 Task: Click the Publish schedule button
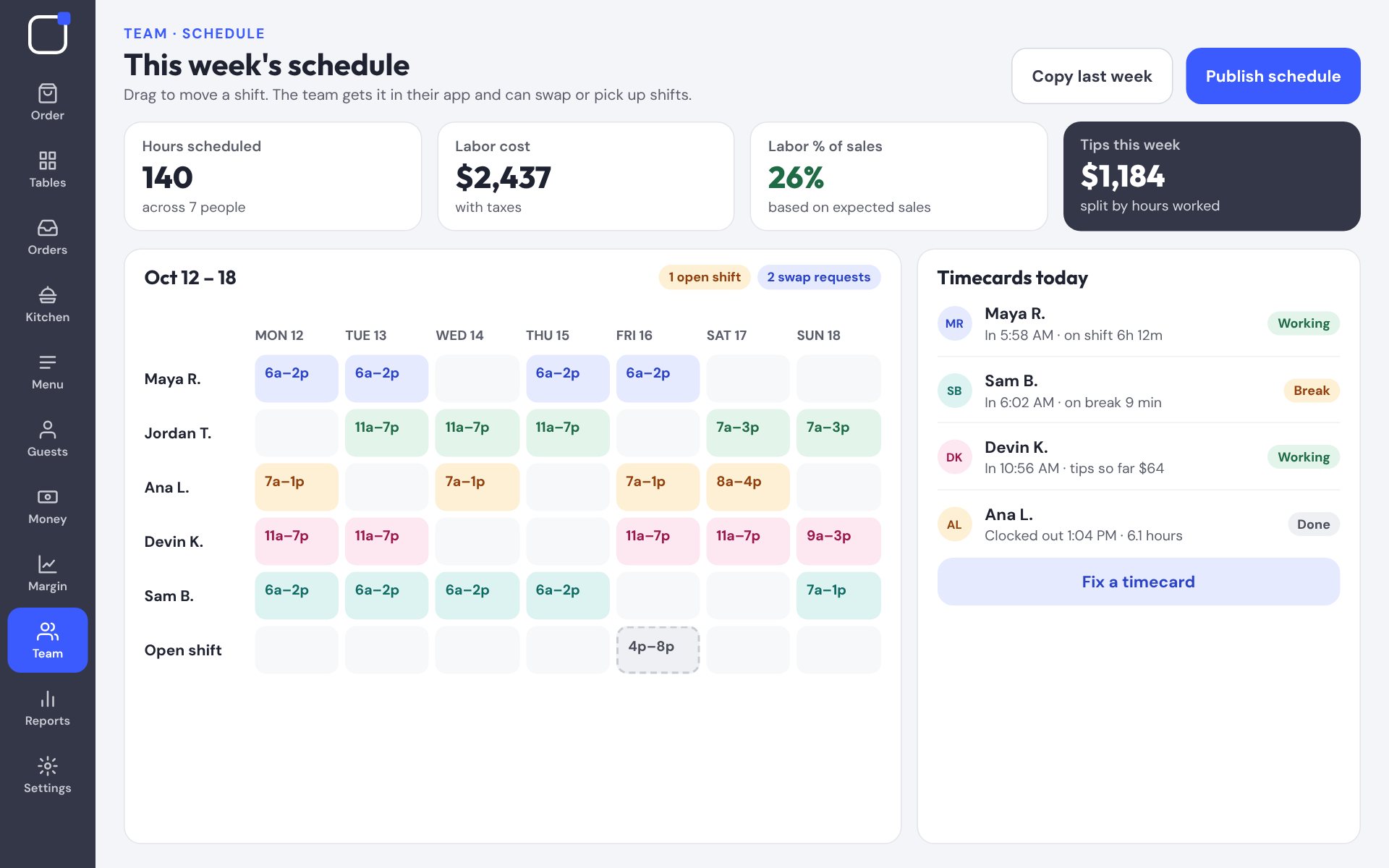click(x=1273, y=76)
